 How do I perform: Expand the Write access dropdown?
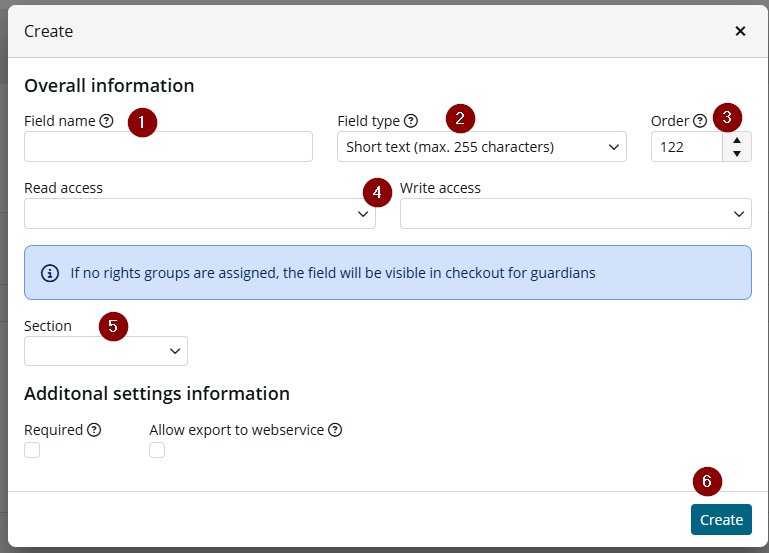click(576, 213)
